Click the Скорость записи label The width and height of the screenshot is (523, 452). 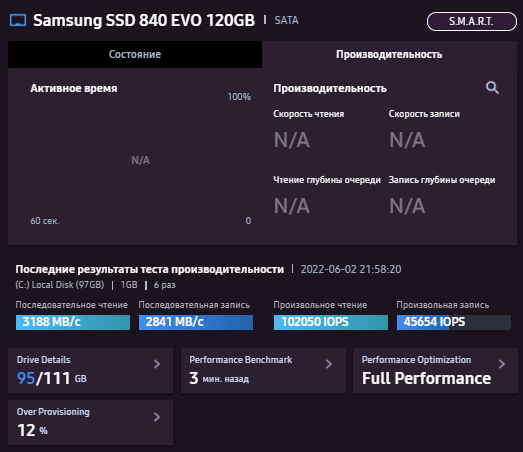click(x=424, y=114)
